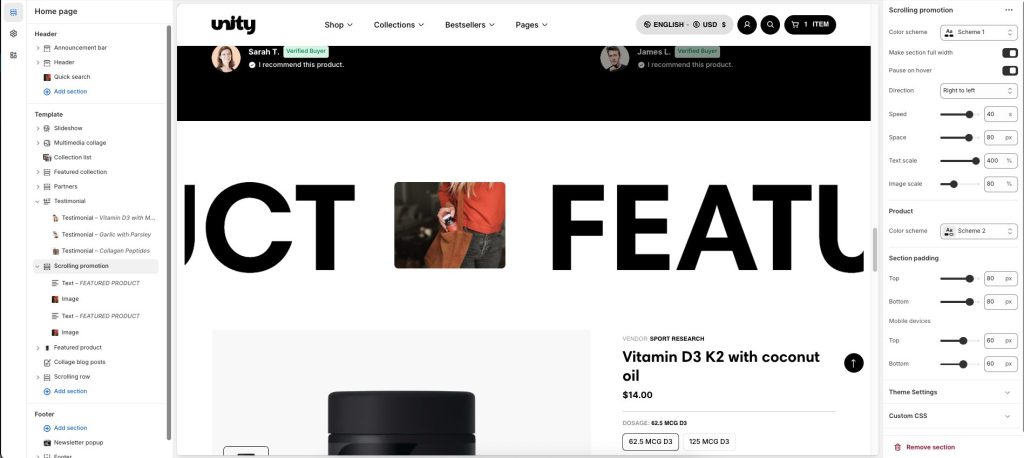Open the Direction dropdown
Image resolution: width=1024 pixels, height=458 pixels.
(x=978, y=90)
